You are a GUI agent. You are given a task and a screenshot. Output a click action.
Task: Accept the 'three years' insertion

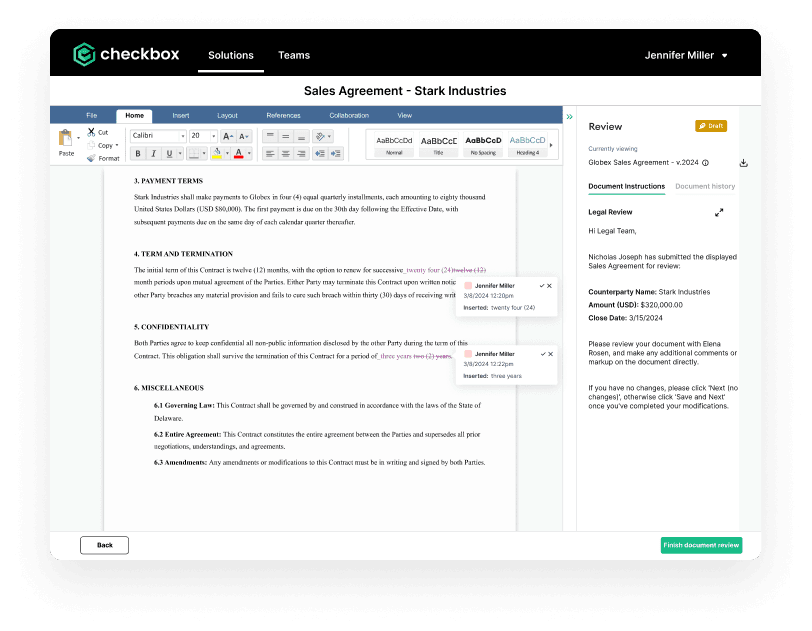click(543, 354)
